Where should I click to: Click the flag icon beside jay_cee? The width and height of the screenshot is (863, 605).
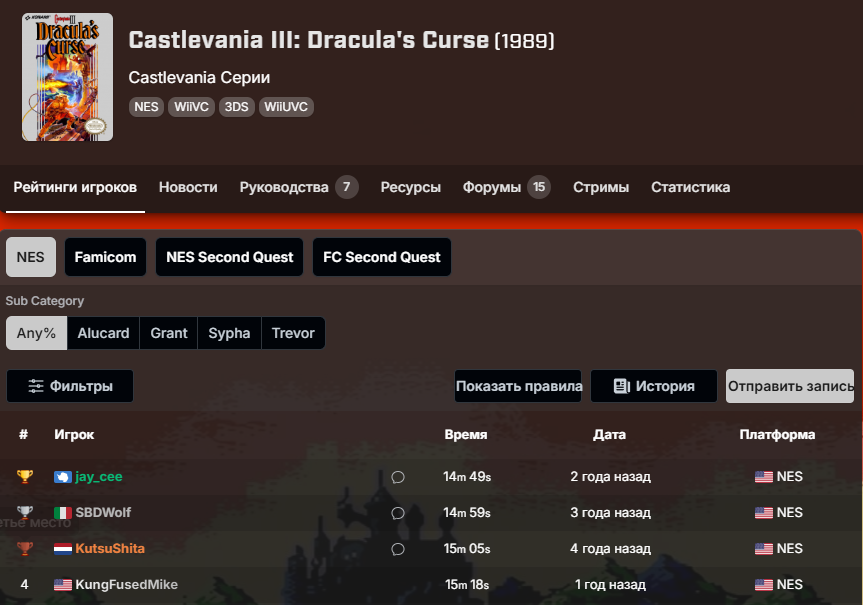[63, 477]
